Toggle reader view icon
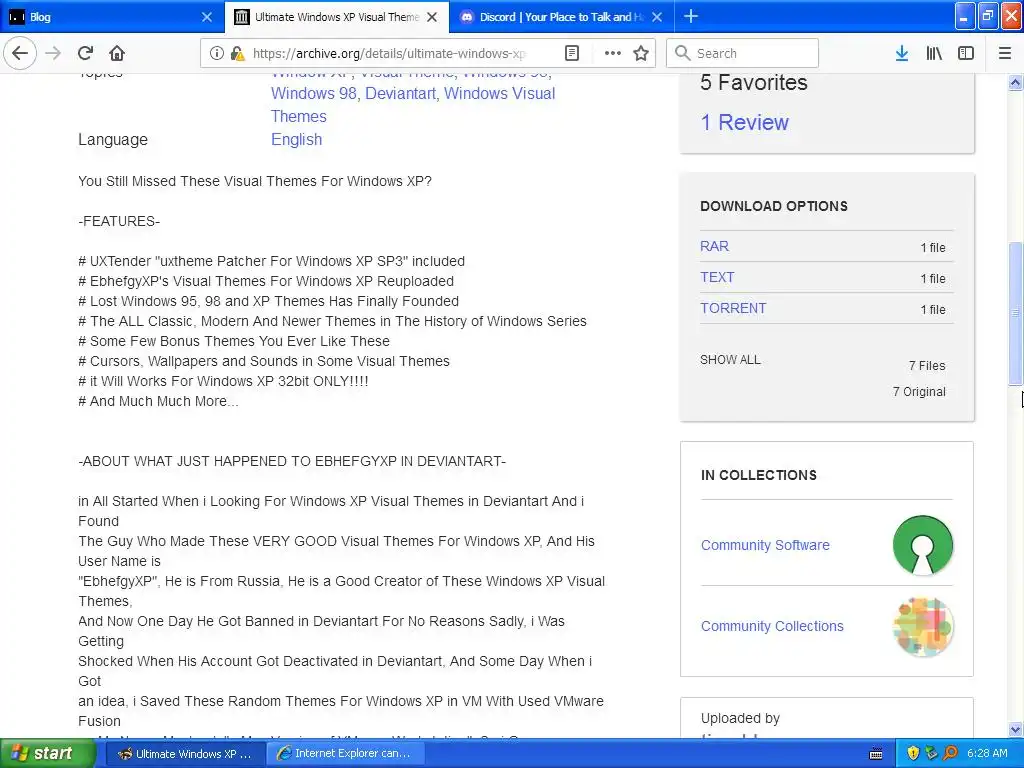 pyautogui.click(x=571, y=53)
